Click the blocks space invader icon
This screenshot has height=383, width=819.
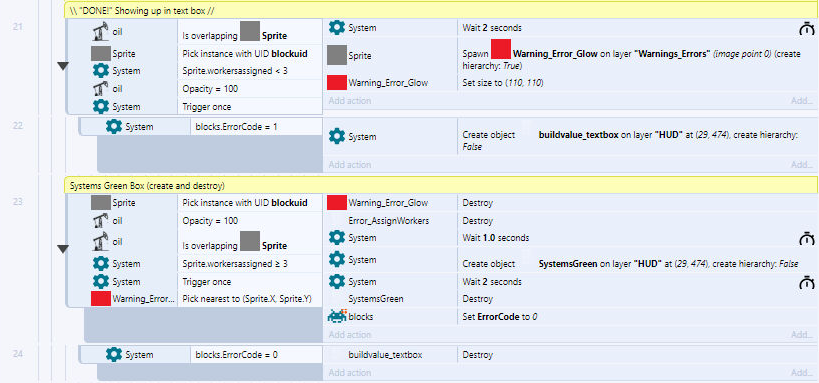(x=336, y=316)
